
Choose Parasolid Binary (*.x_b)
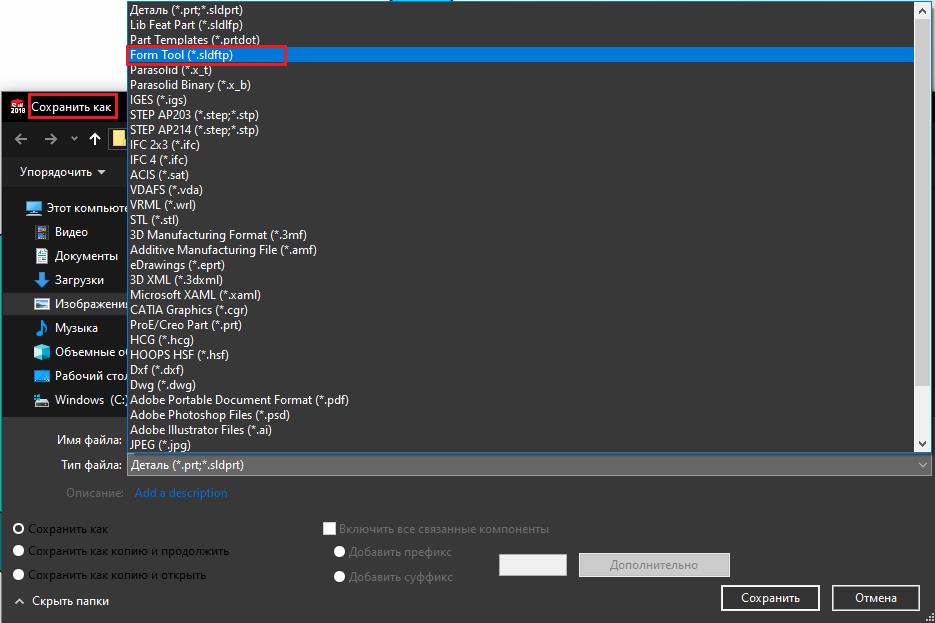coord(521,85)
